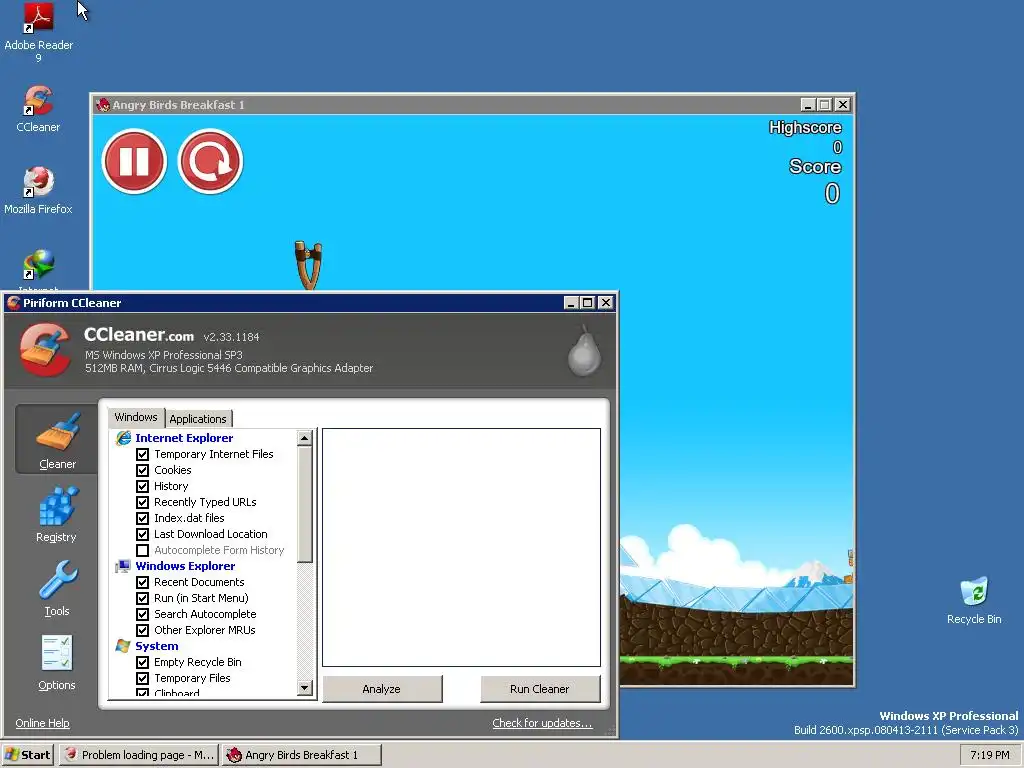This screenshot has height=768, width=1024.
Task: Uncheck Other Explorer MRUs
Action: pyautogui.click(x=142, y=630)
